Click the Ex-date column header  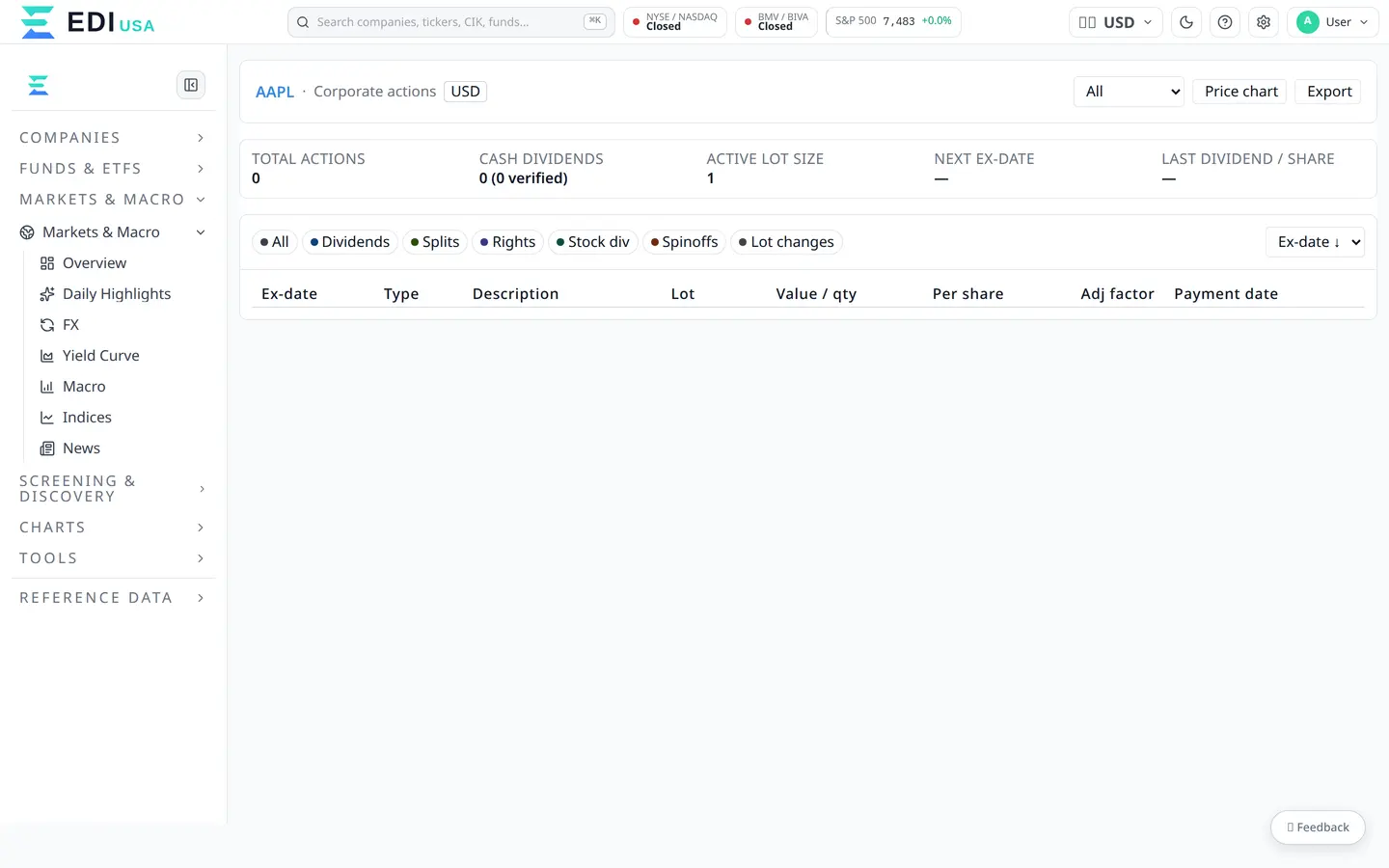289,294
